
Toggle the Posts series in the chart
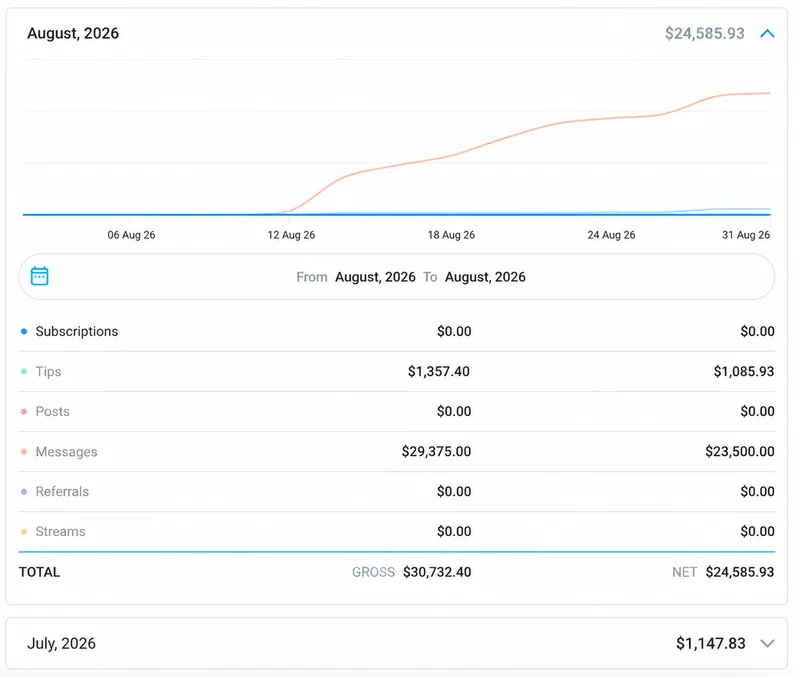coord(53,411)
